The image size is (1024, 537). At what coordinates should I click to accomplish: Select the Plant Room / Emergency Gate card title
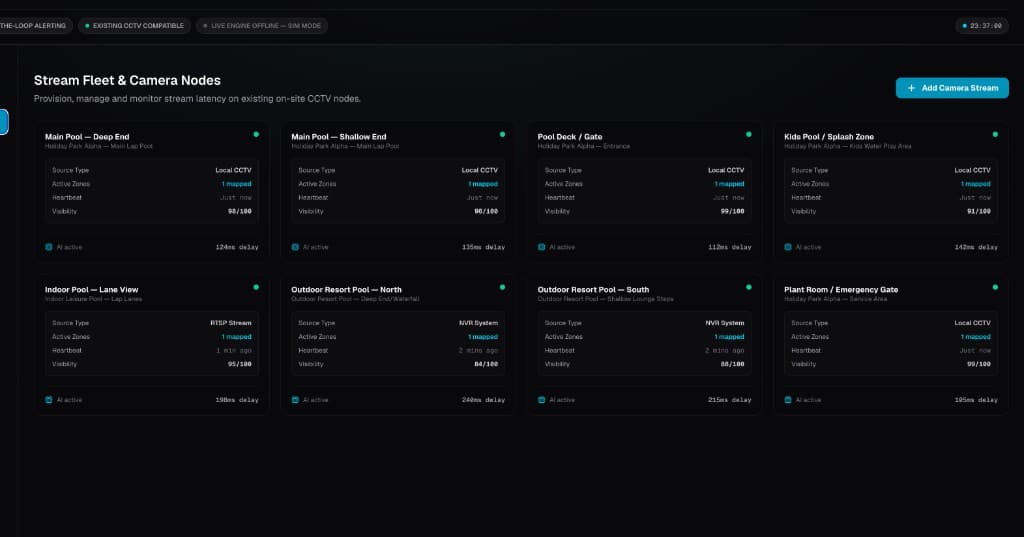click(x=841, y=289)
